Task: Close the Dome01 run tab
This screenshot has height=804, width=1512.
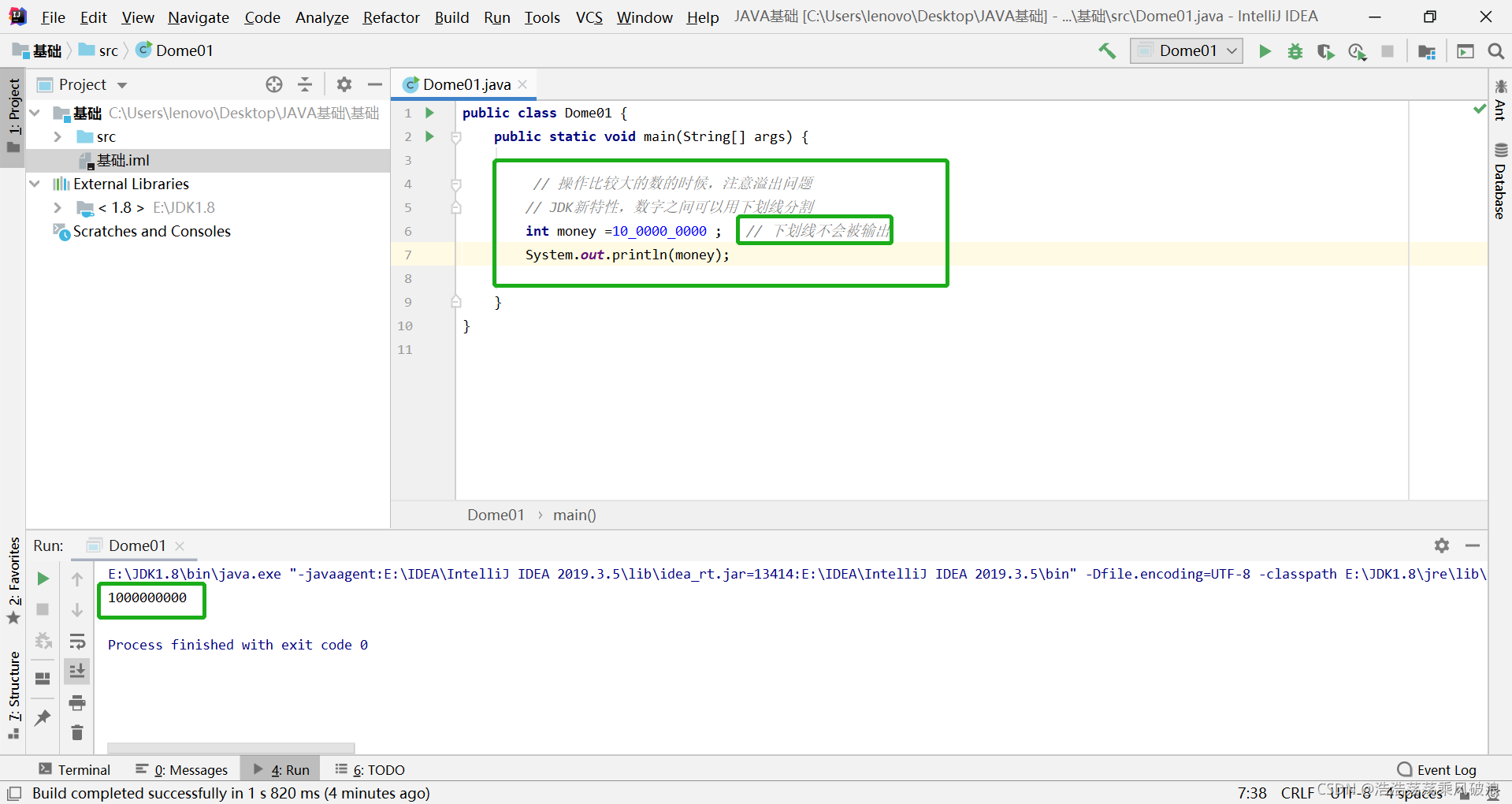Action: 180,546
